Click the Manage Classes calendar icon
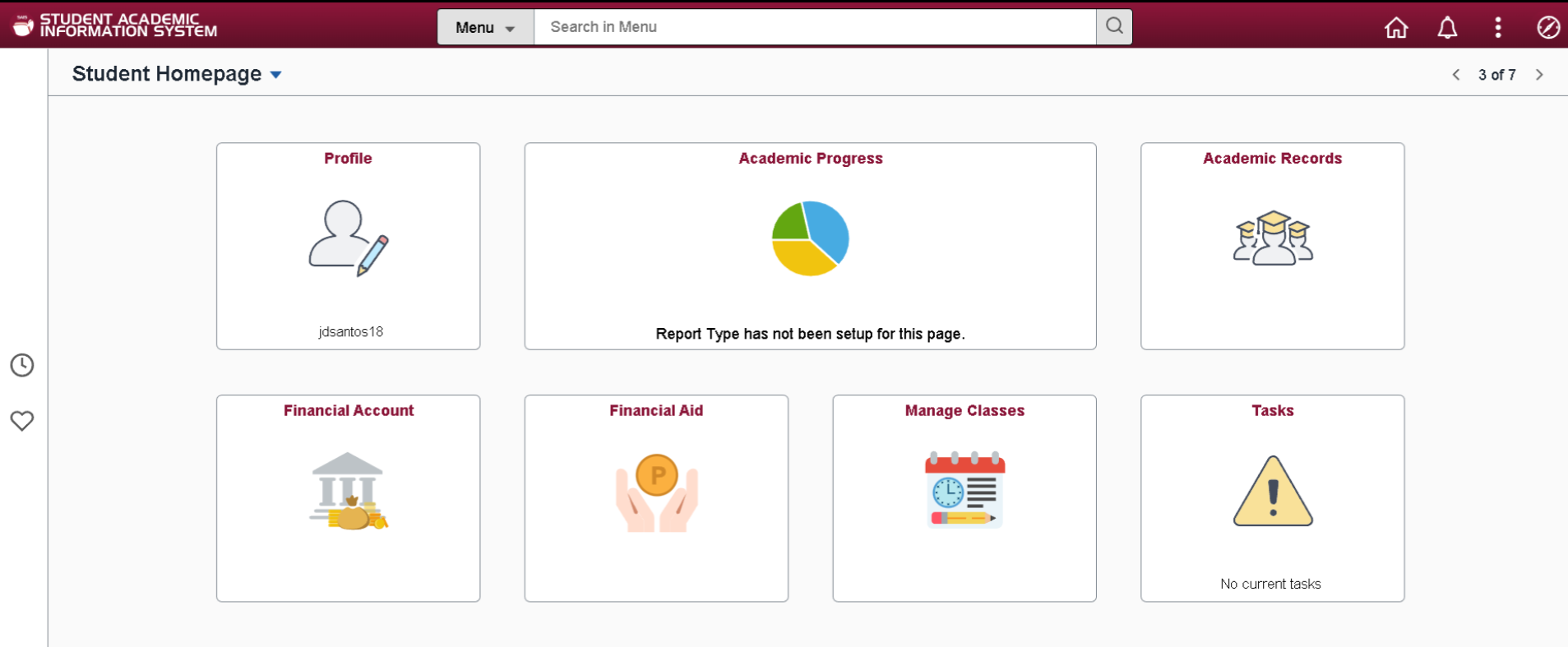This screenshot has height=647, width=1568. pyautogui.click(x=964, y=489)
